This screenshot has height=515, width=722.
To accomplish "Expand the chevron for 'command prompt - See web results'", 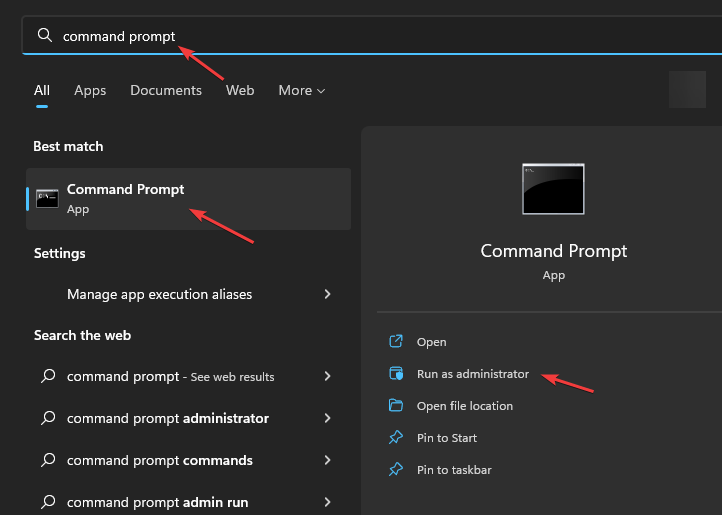I will tap(327, 376).
